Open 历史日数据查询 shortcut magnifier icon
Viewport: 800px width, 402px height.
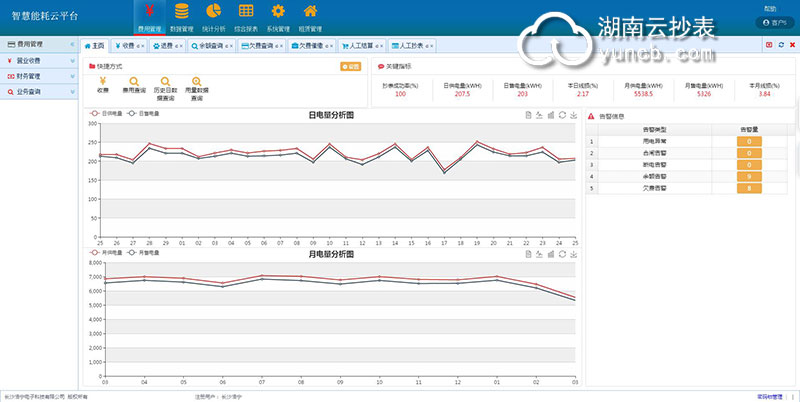tap(164, 82)
